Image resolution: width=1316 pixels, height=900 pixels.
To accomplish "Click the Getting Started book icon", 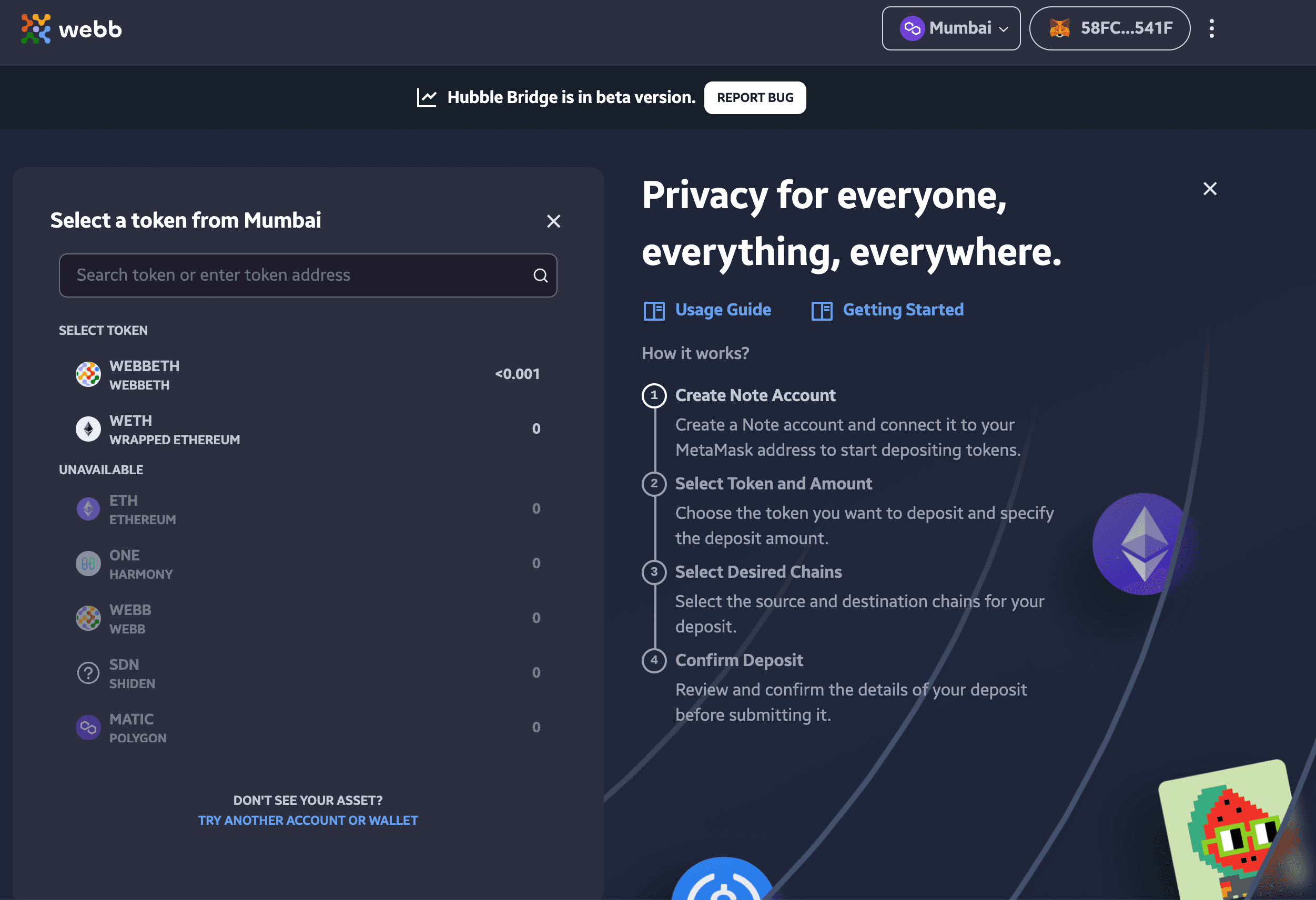I will 822,311.
